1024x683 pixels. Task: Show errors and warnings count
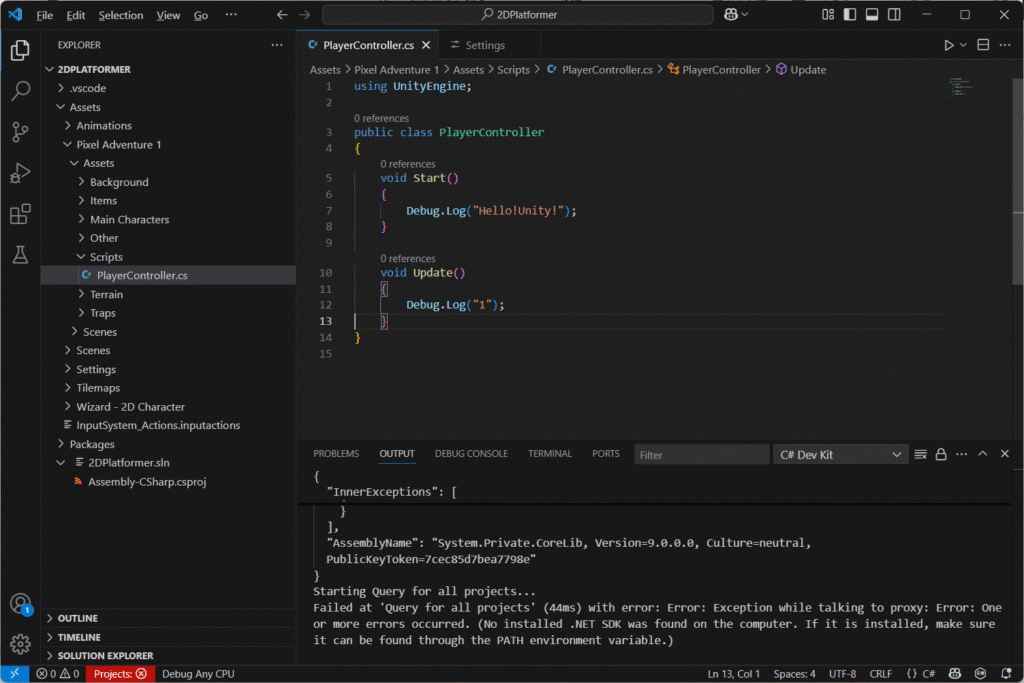tap(57, 673)
